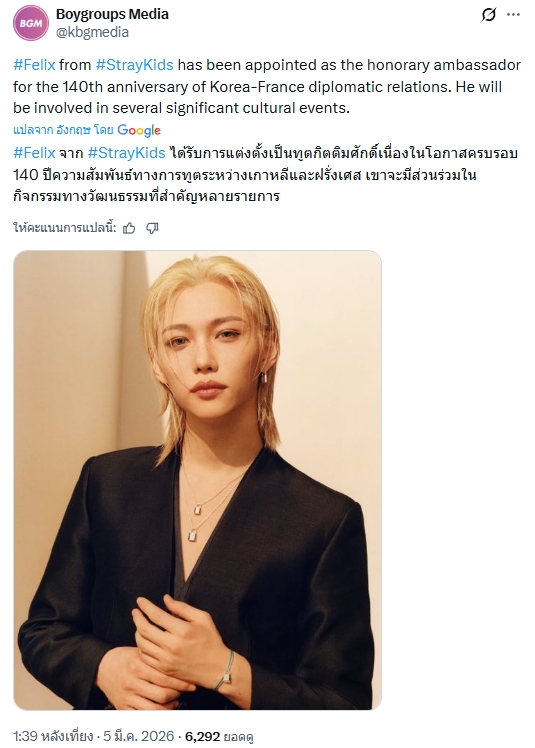Rate the translation with thumbs up
535x748 pixels.
129,229
